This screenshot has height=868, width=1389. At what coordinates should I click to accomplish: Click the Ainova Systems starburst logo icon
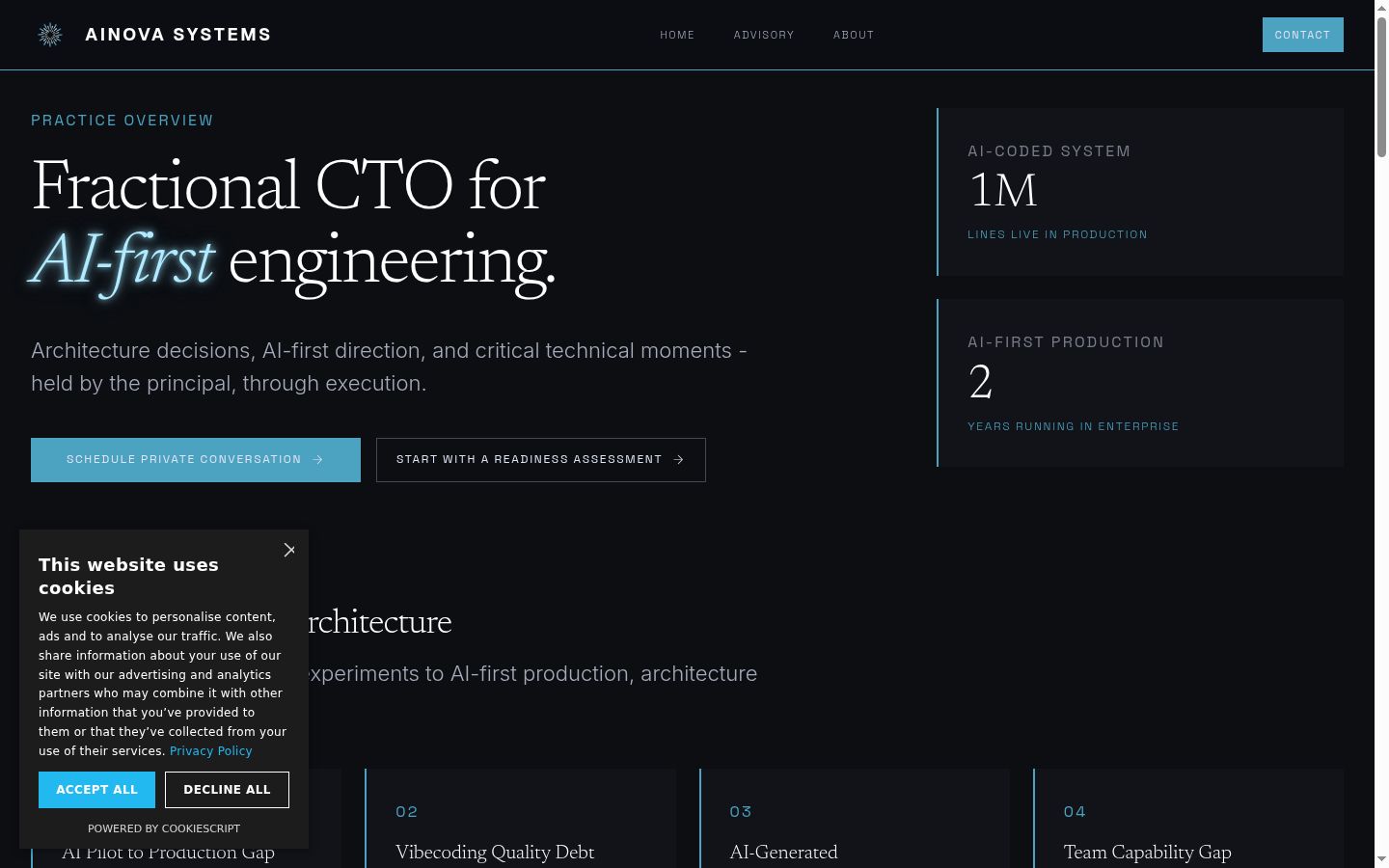point(50,35)
